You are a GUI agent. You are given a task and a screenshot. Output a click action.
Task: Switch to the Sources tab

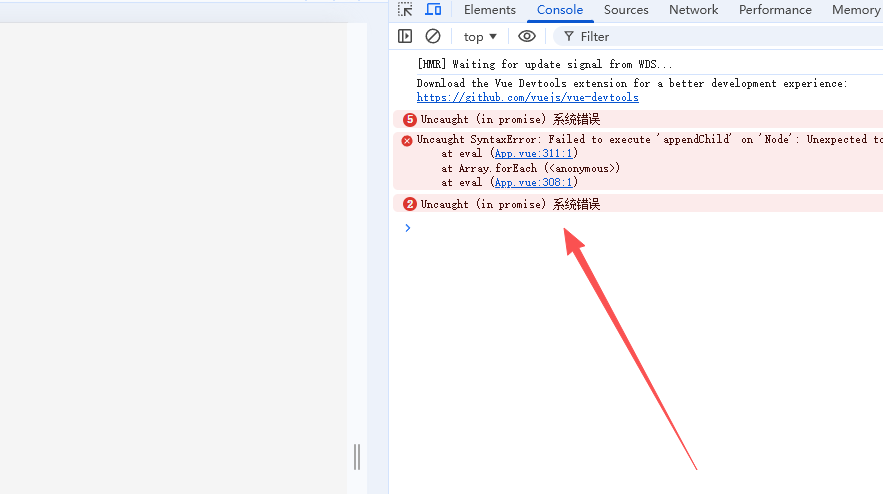[x=626, y=10]
